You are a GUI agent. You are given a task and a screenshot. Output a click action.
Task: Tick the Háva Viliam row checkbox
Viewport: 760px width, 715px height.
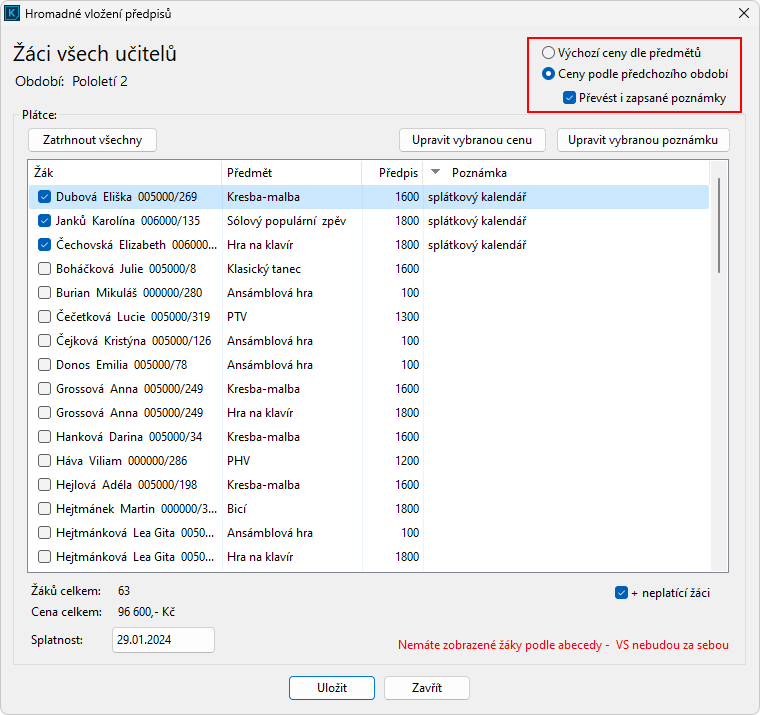pos(44,461)
